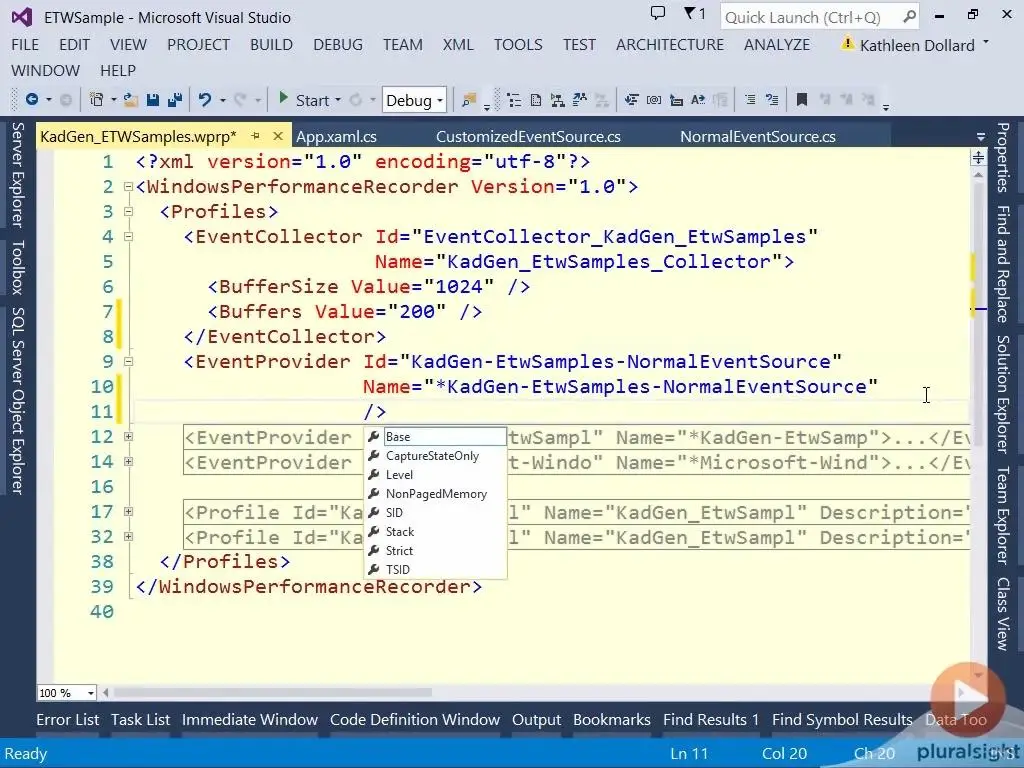This screenshot has width=1024, height=768.
Task: Switch to the CustomizedEventSource.cs tab
Action: click(x=528, y=136)
